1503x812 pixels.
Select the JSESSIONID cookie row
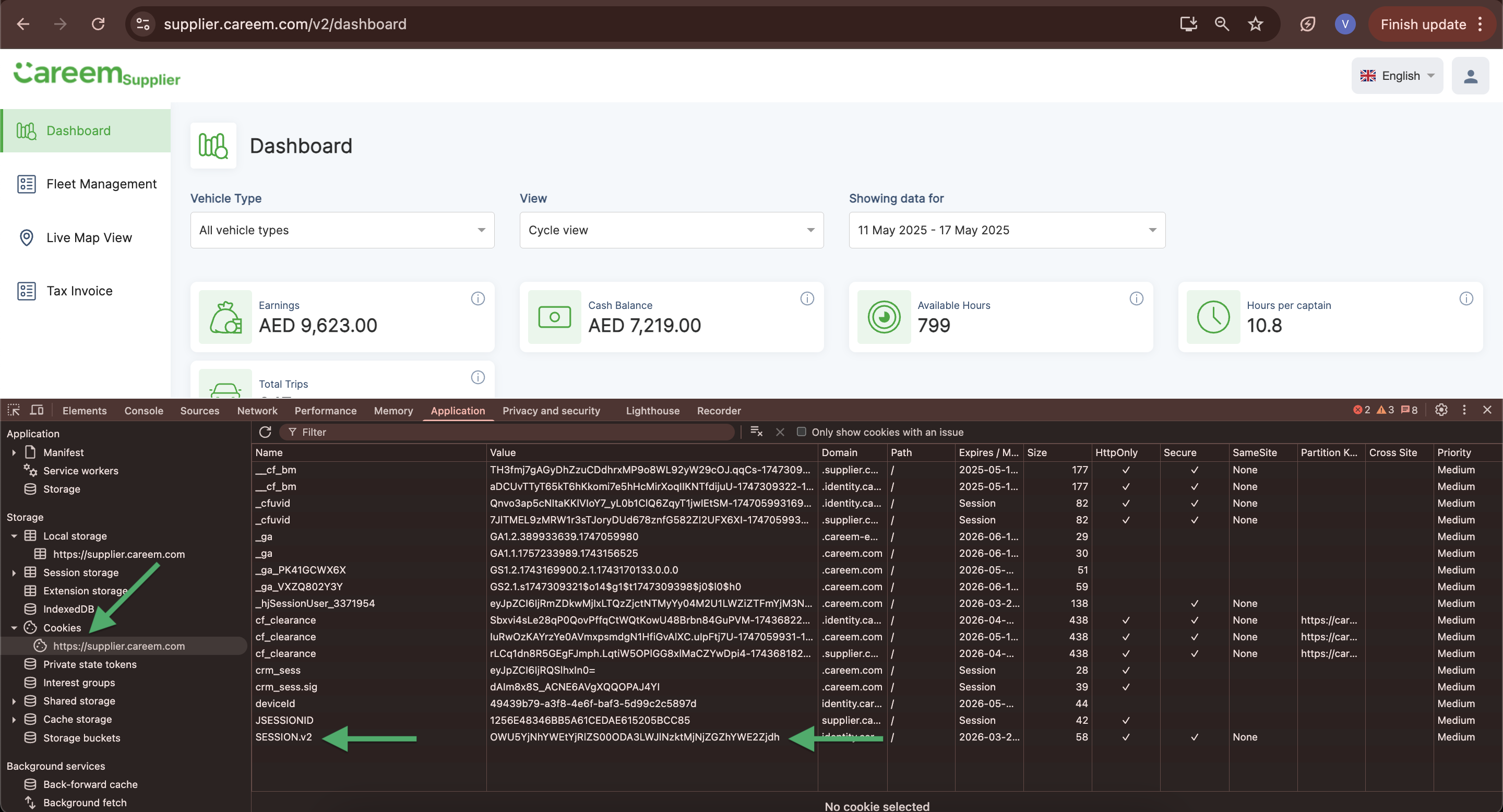click(x=876, y=720)
